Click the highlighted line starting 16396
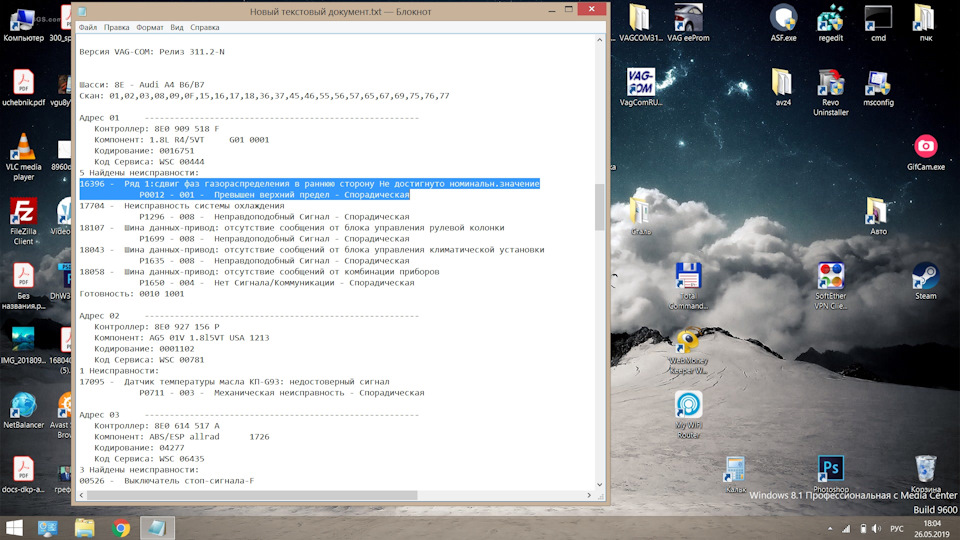 pos(309,184)
